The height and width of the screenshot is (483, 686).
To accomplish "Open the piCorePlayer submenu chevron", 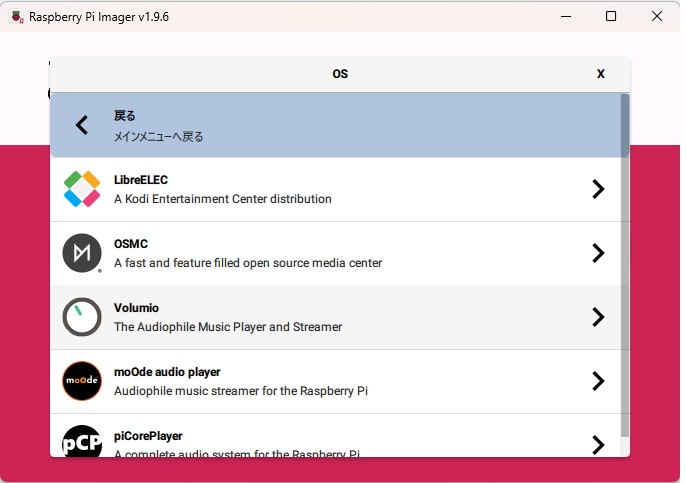I will click(598, 444).
